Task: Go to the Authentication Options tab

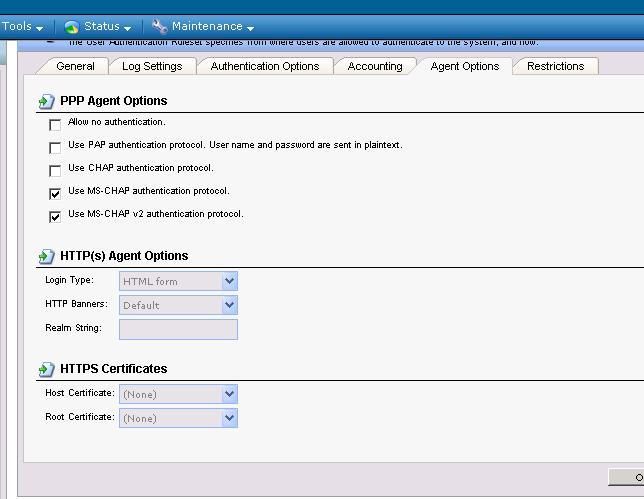Action: pyautogui.click(x=265, y=66)
